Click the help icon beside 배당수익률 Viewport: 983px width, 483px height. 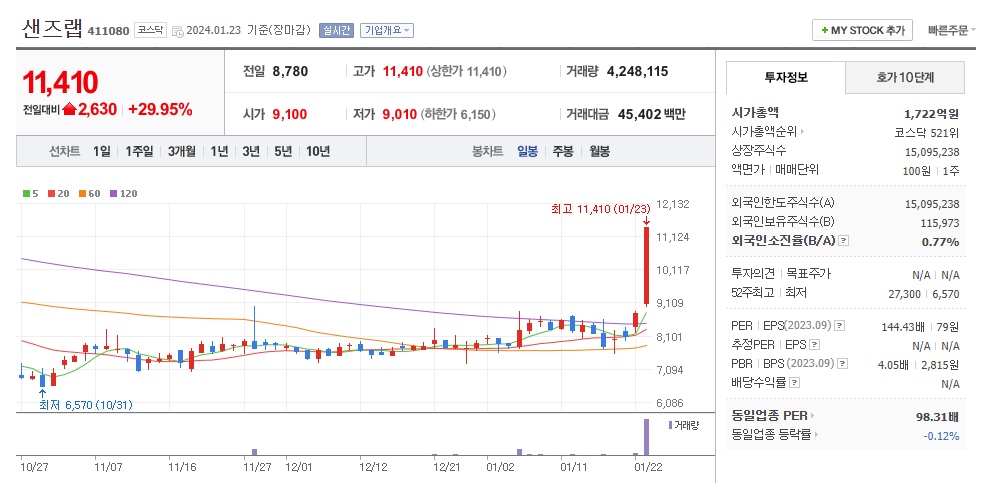point(794,382)
